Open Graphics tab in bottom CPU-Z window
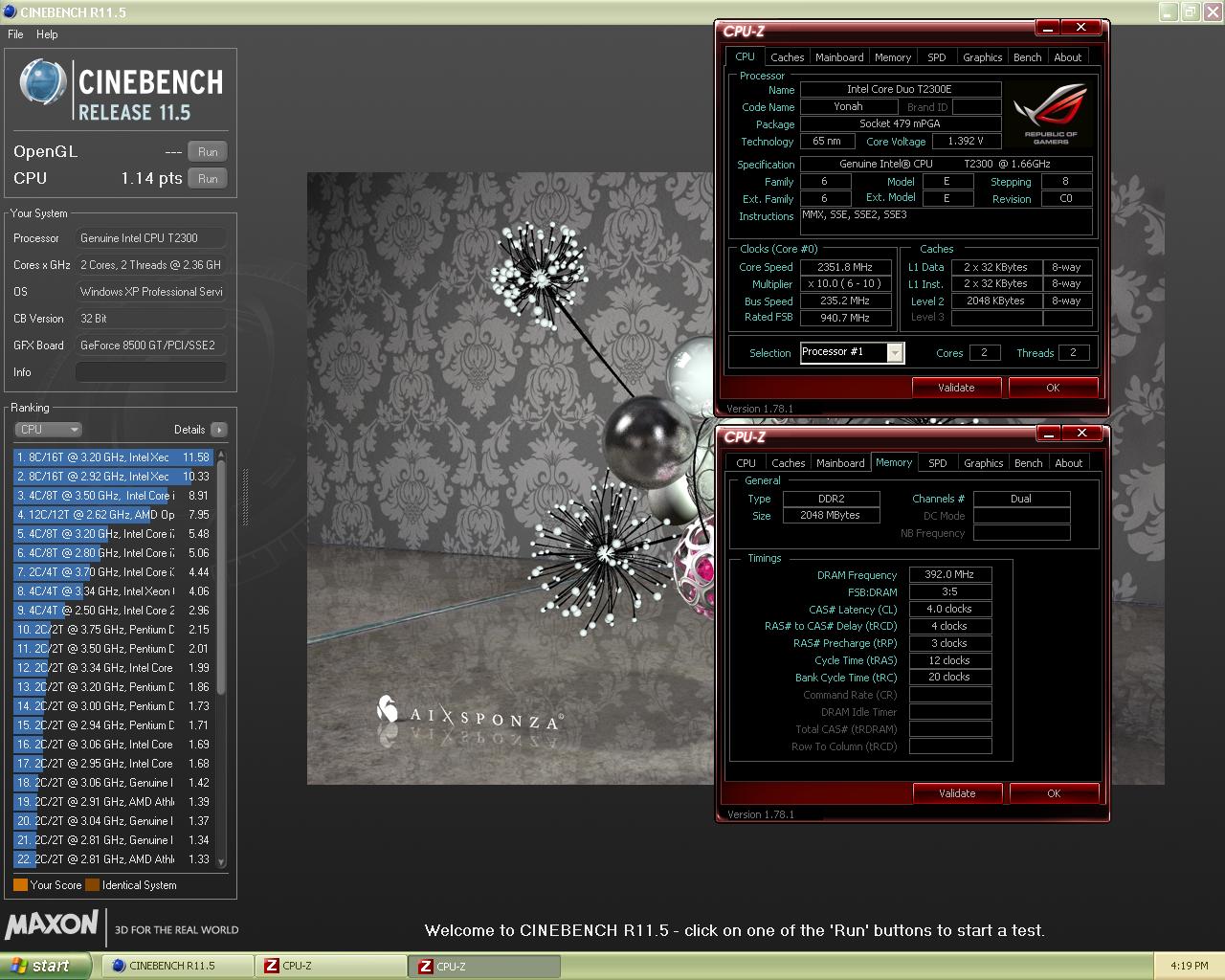Image resolution: width=1225 pixels, height=980 pixels. (x=984, y=463)
